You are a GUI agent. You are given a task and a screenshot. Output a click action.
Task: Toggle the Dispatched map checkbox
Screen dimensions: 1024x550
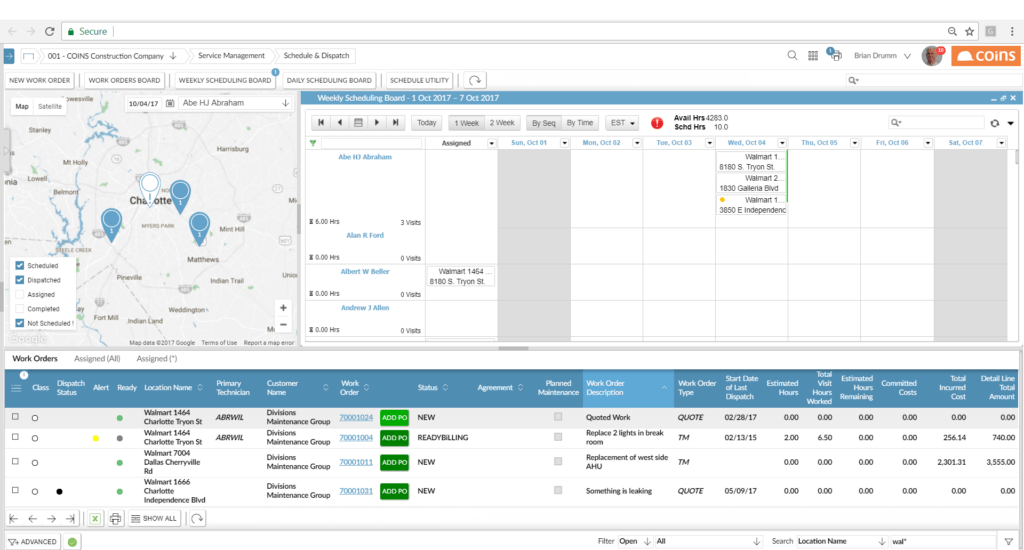(x=20, y=280)
